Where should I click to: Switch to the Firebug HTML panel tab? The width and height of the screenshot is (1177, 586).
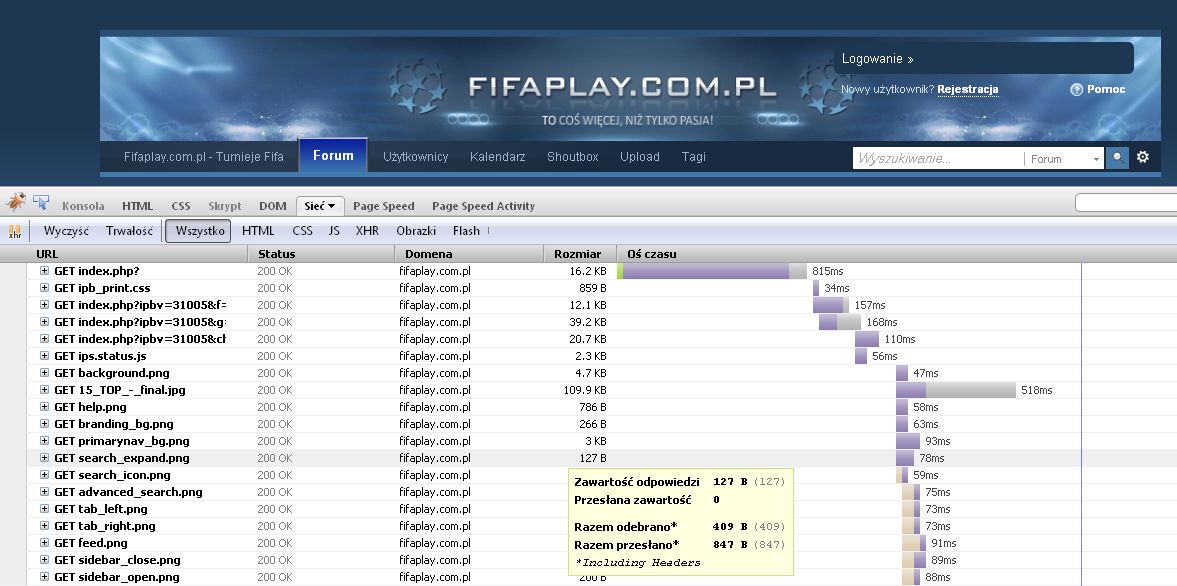coord(137,206)
